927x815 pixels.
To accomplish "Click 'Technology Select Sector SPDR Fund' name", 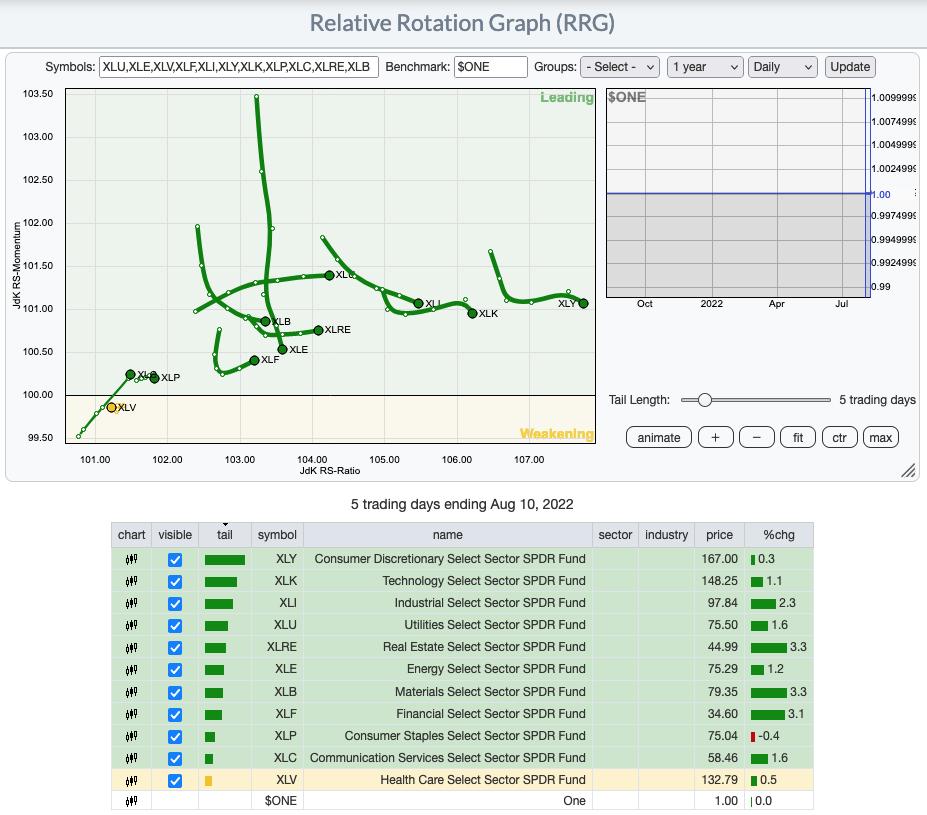I will pos(484,581).
